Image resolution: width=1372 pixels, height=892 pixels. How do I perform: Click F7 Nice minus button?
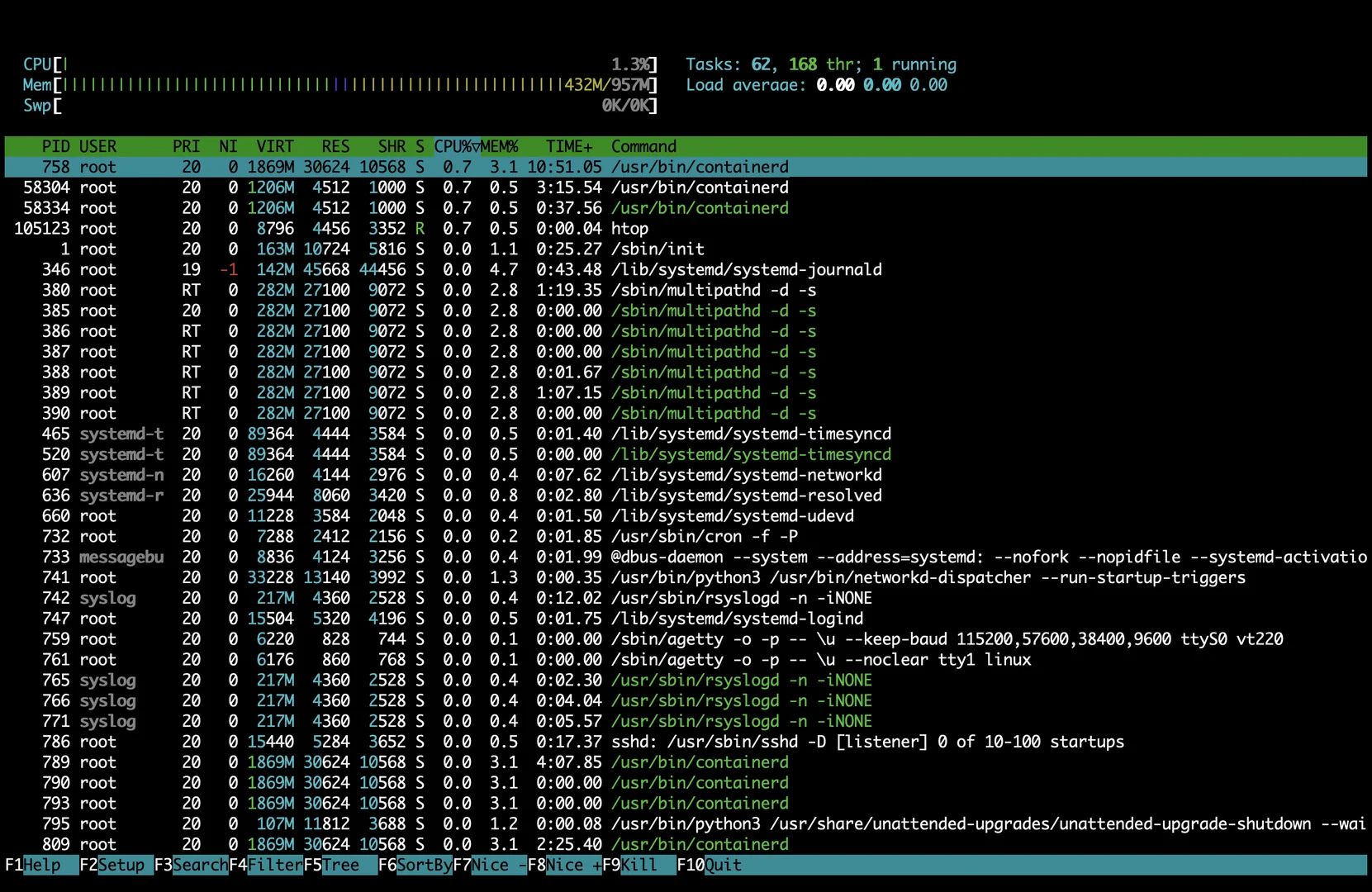click(x=490, y=865)
